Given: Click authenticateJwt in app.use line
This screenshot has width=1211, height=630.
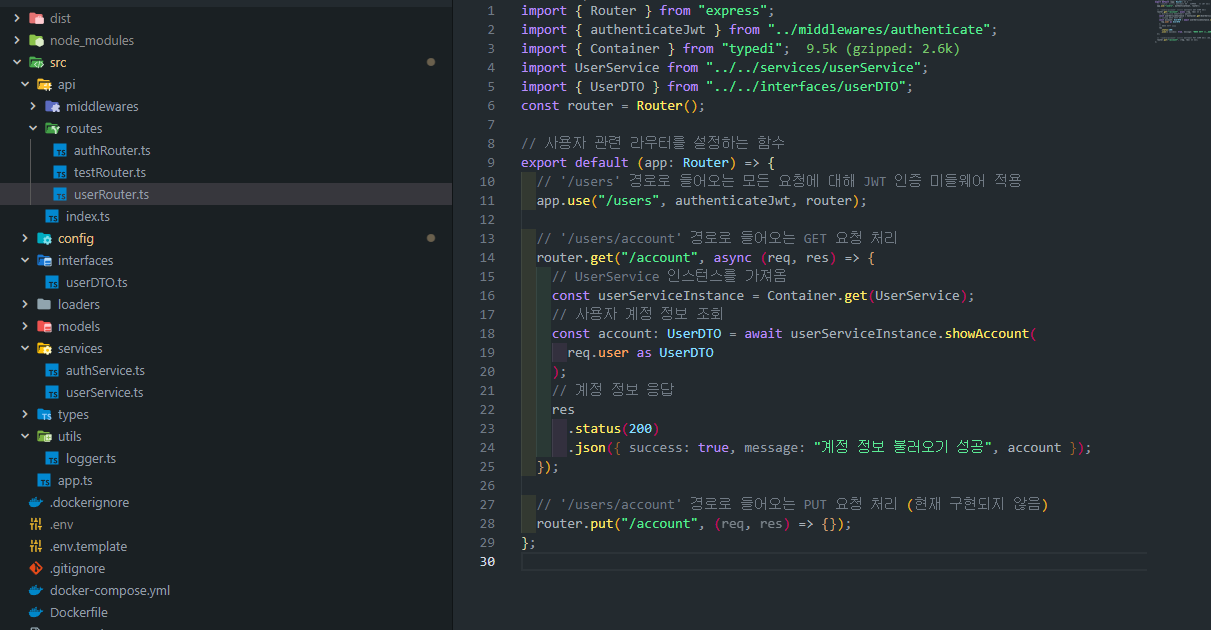Looking at the screenshot, I should point(733,200).
